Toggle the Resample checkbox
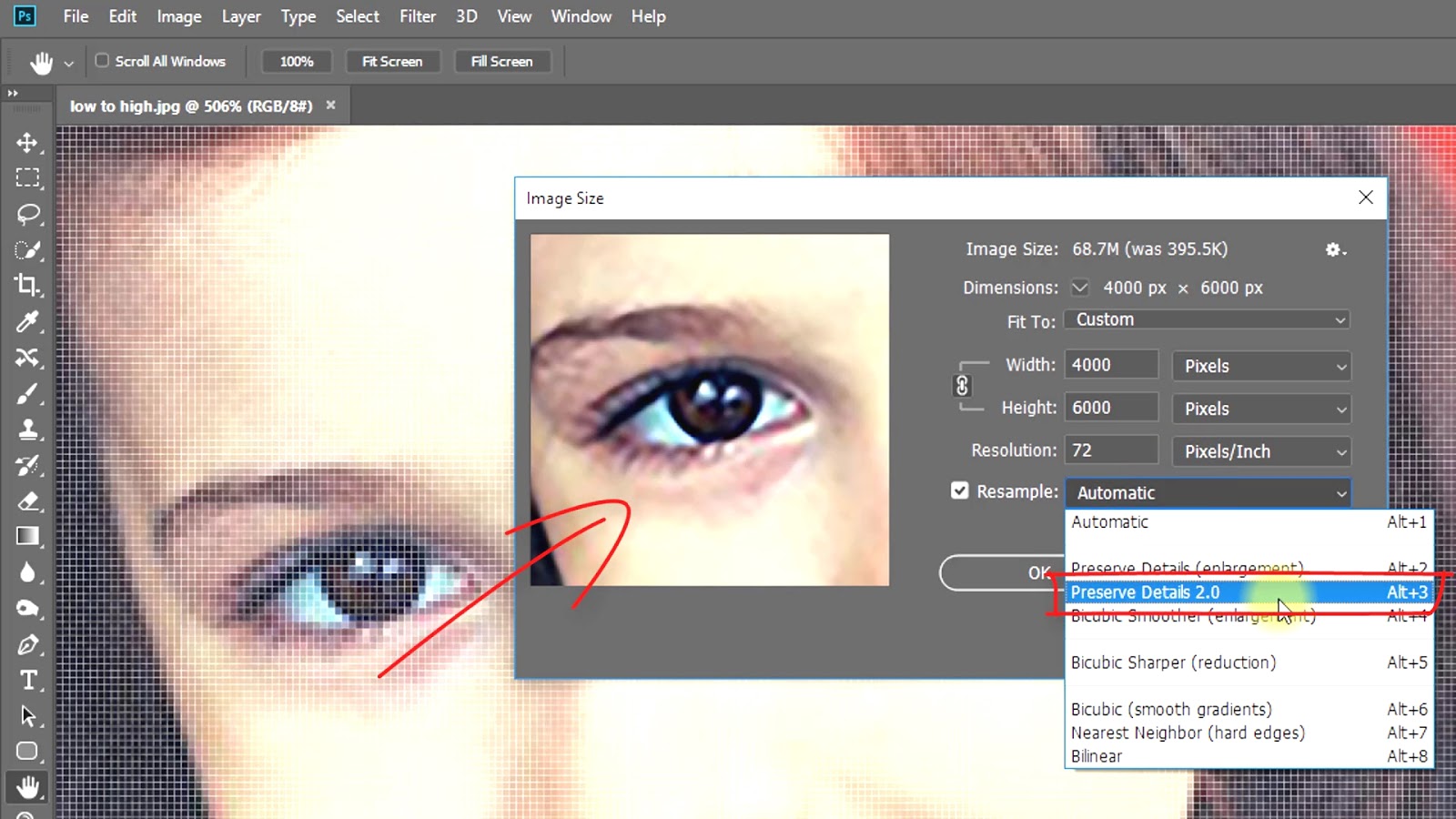Viewport: 1456px width, 819px height. [x=959, y=490]
